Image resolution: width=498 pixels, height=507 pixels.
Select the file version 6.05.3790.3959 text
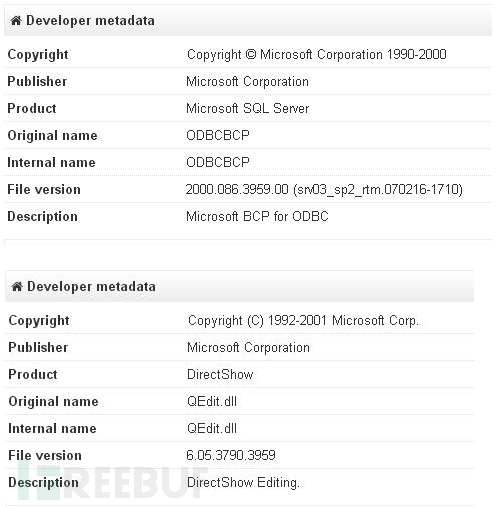pyautogui.click(x=231, y=455)
